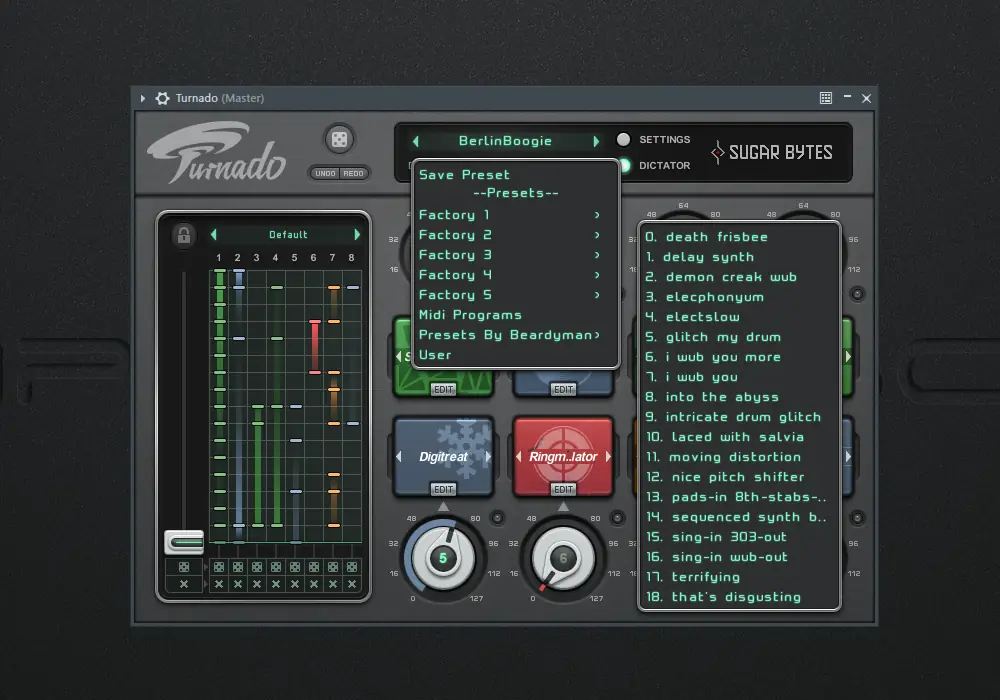1000x700 pixels.
Task: Switch Digitreat to previous effect
Action: click(x=399, y=456)
